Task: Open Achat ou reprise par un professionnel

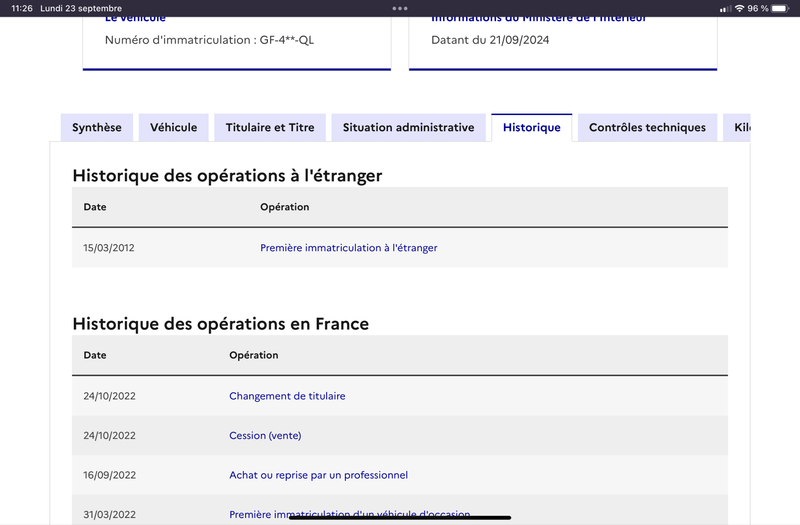Action: click(x=318, y=475)
